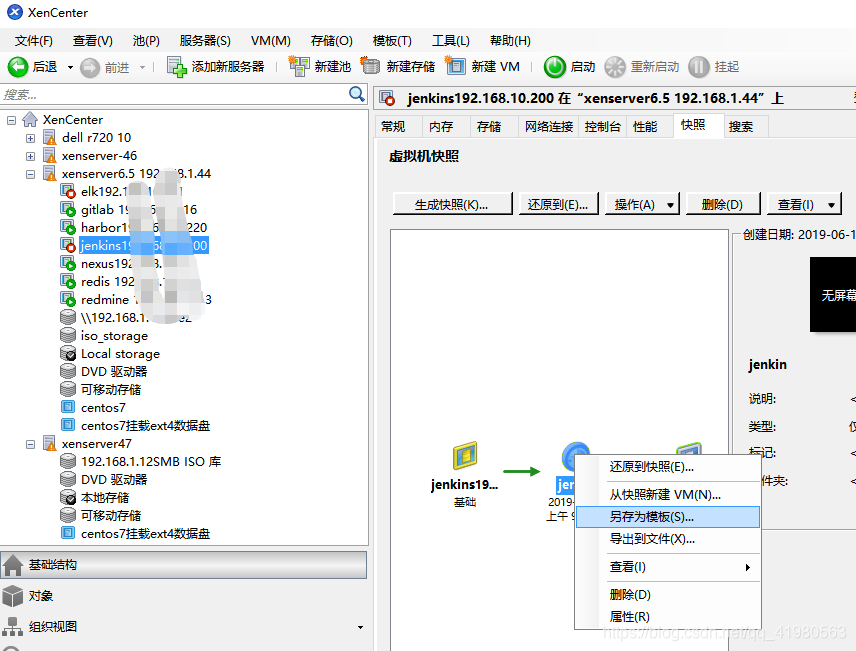Viewport: 856px width, 651px height.
Task: Click the Suspend pause icon
Action: pos(698,67)
